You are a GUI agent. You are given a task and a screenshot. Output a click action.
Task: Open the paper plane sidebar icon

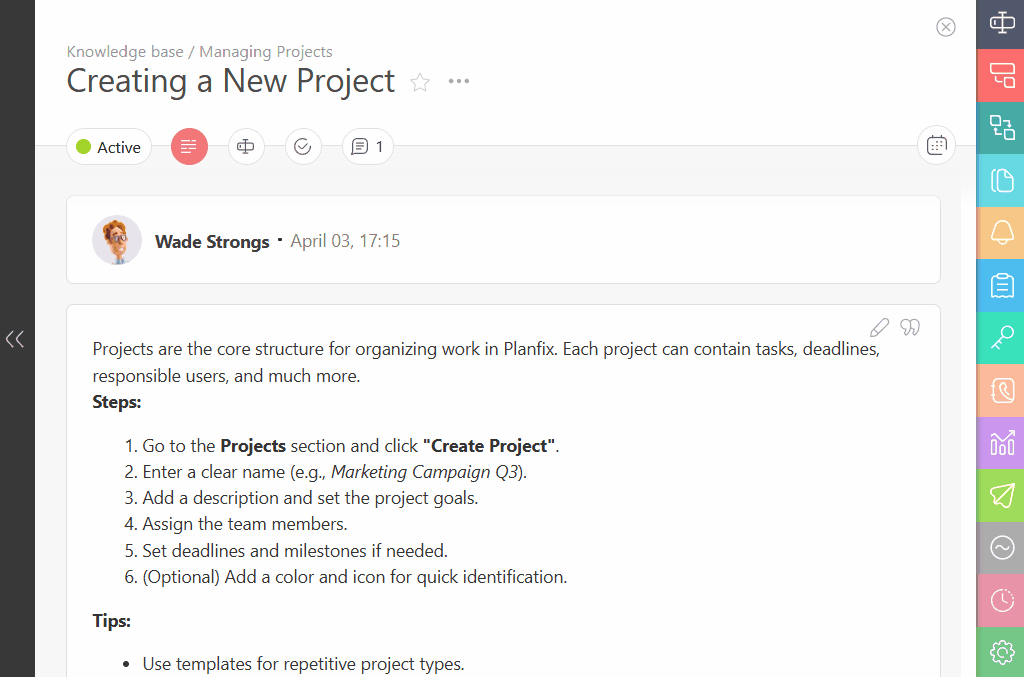click(1001, 496)
